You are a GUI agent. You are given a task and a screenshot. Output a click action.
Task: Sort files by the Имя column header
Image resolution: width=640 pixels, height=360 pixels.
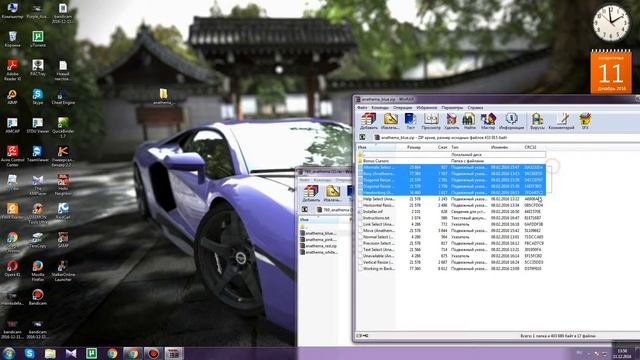coord(376,147)
